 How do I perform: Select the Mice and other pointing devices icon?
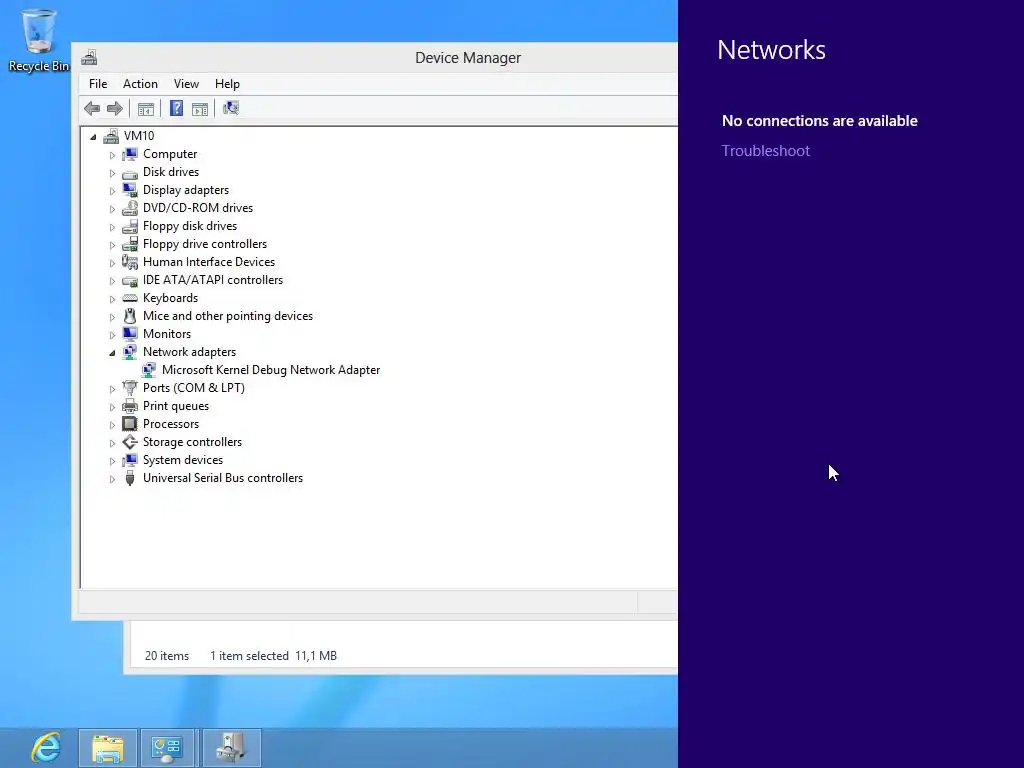130,316
